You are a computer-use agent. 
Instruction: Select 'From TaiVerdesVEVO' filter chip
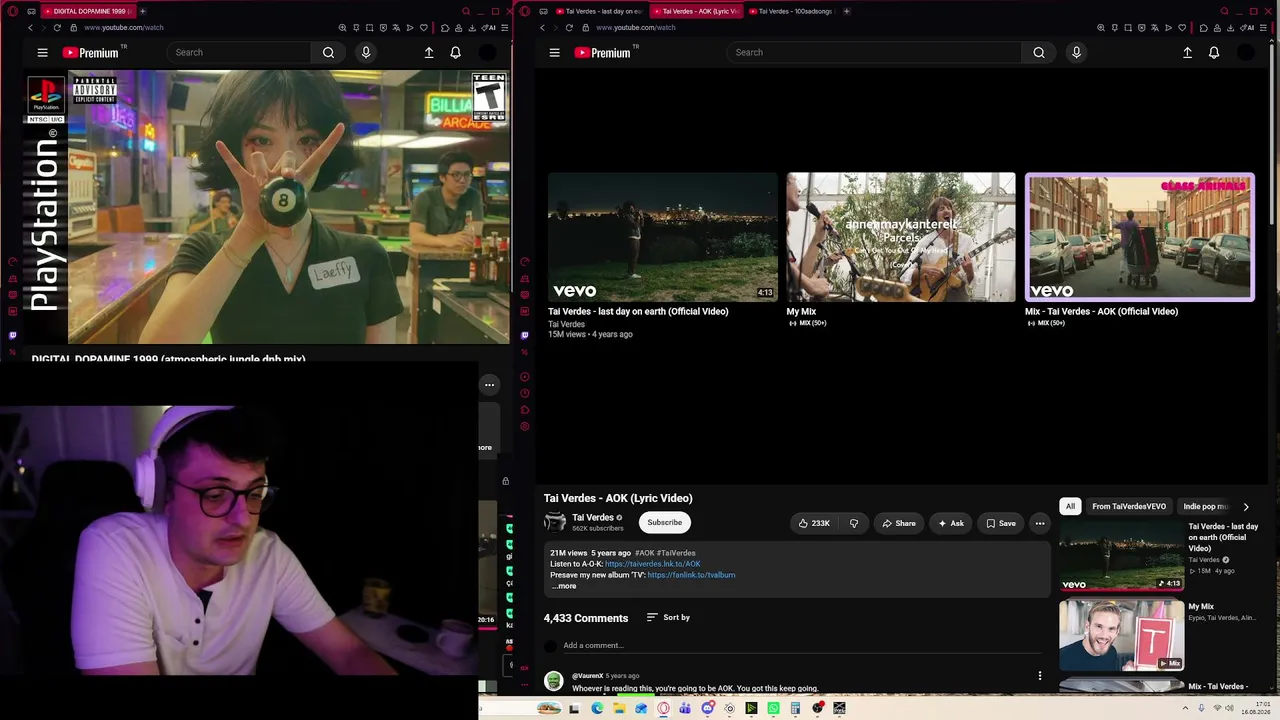pyautogui.click(x=1129, y=507)
